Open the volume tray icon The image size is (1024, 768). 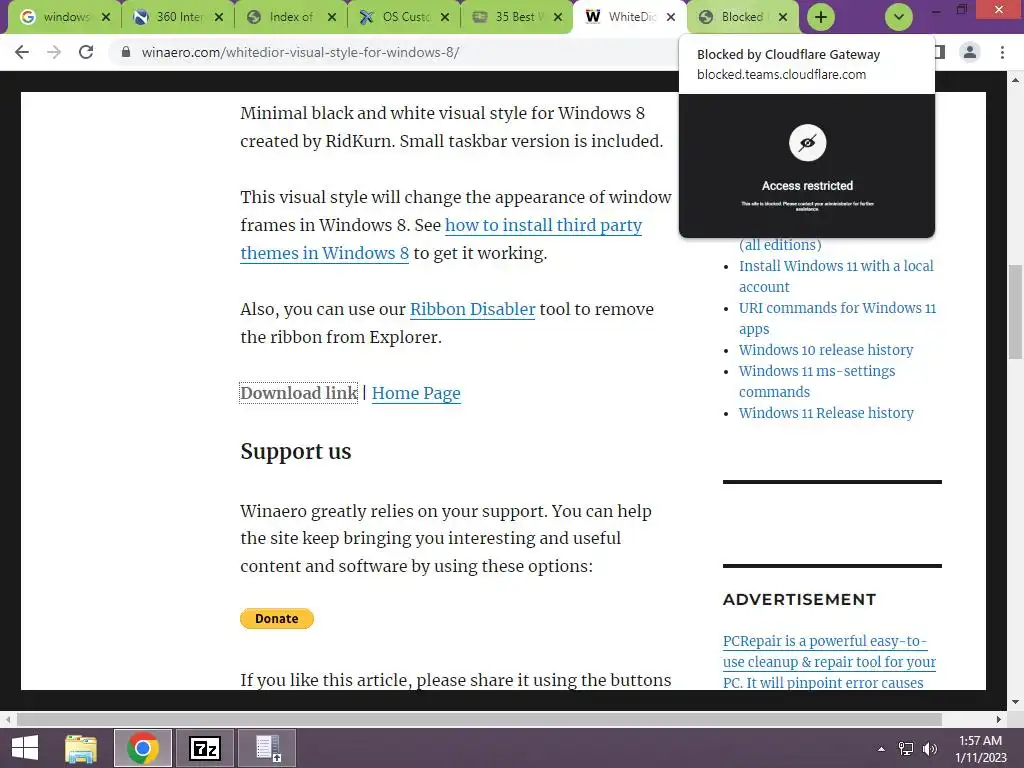point(930,749)
